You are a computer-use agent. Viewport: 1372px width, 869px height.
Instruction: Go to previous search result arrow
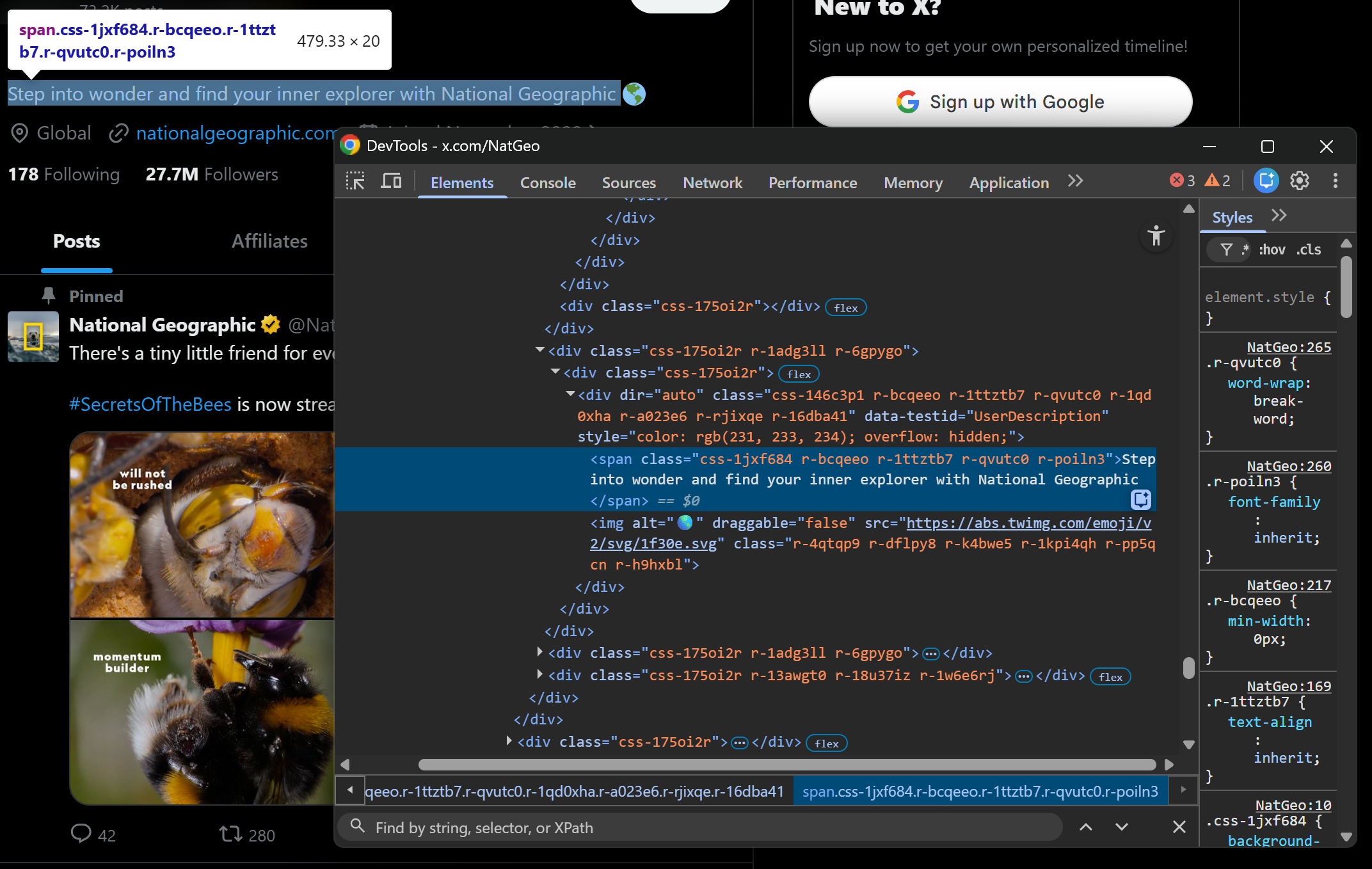(1086, 827)
